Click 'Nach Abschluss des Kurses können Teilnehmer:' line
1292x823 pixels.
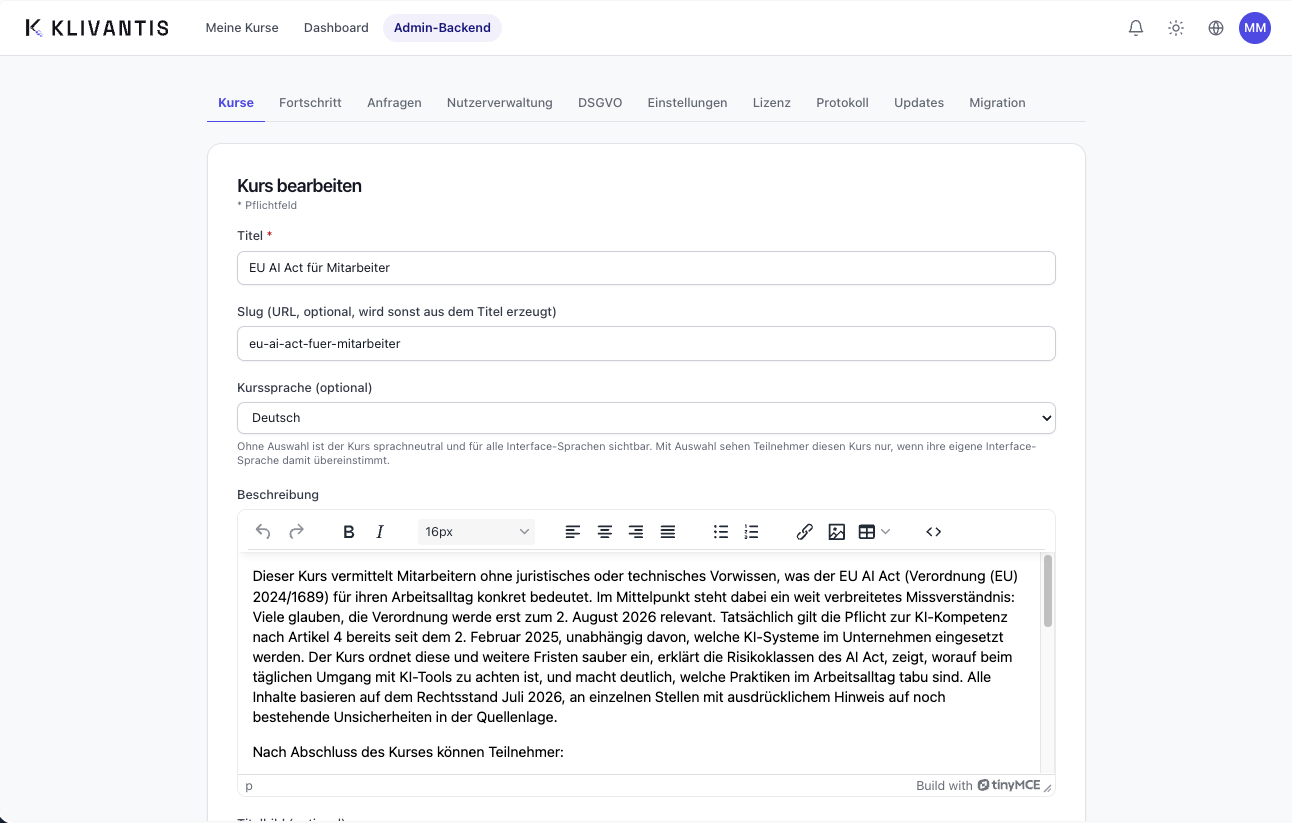(x=408, y=752)
